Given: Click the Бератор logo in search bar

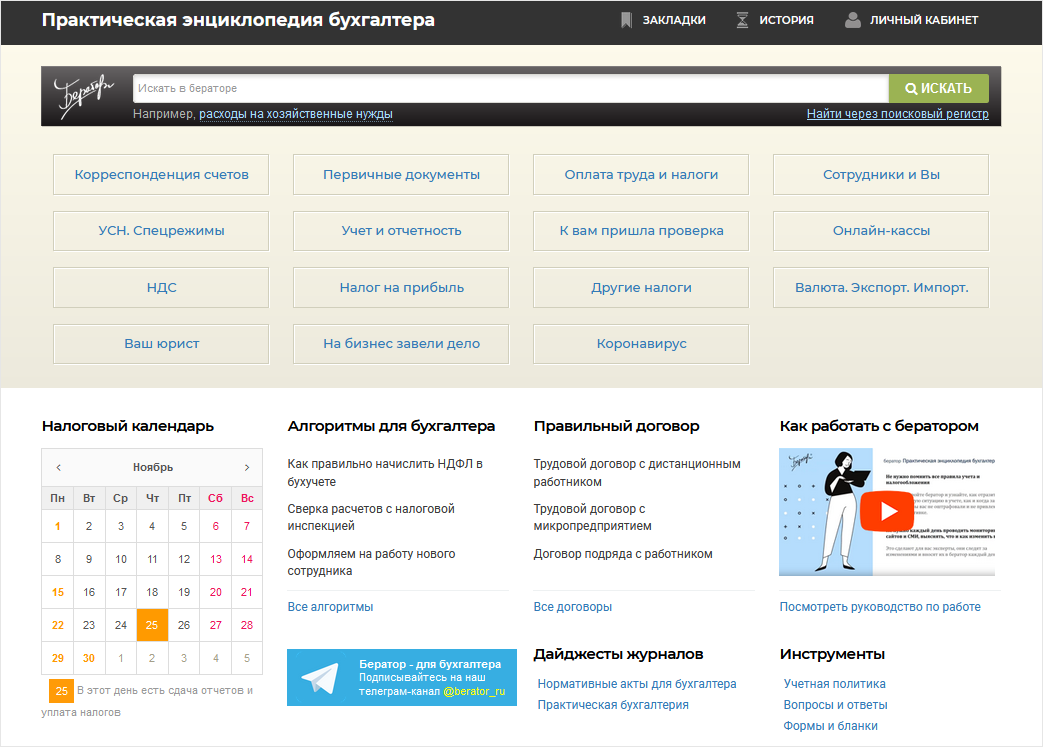Looking at the screenshot, I should coord(84,96).
